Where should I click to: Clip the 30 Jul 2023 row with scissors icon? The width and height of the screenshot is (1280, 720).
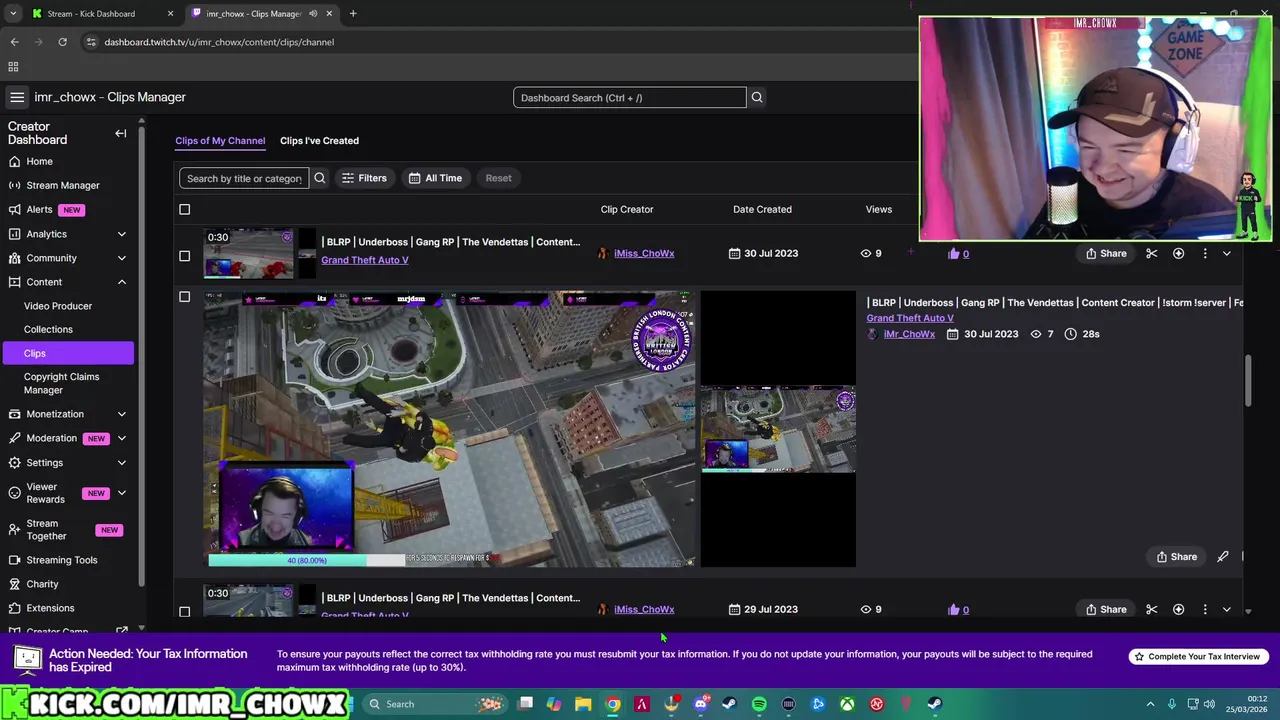pyautogui.click(x=1152, y=253)
